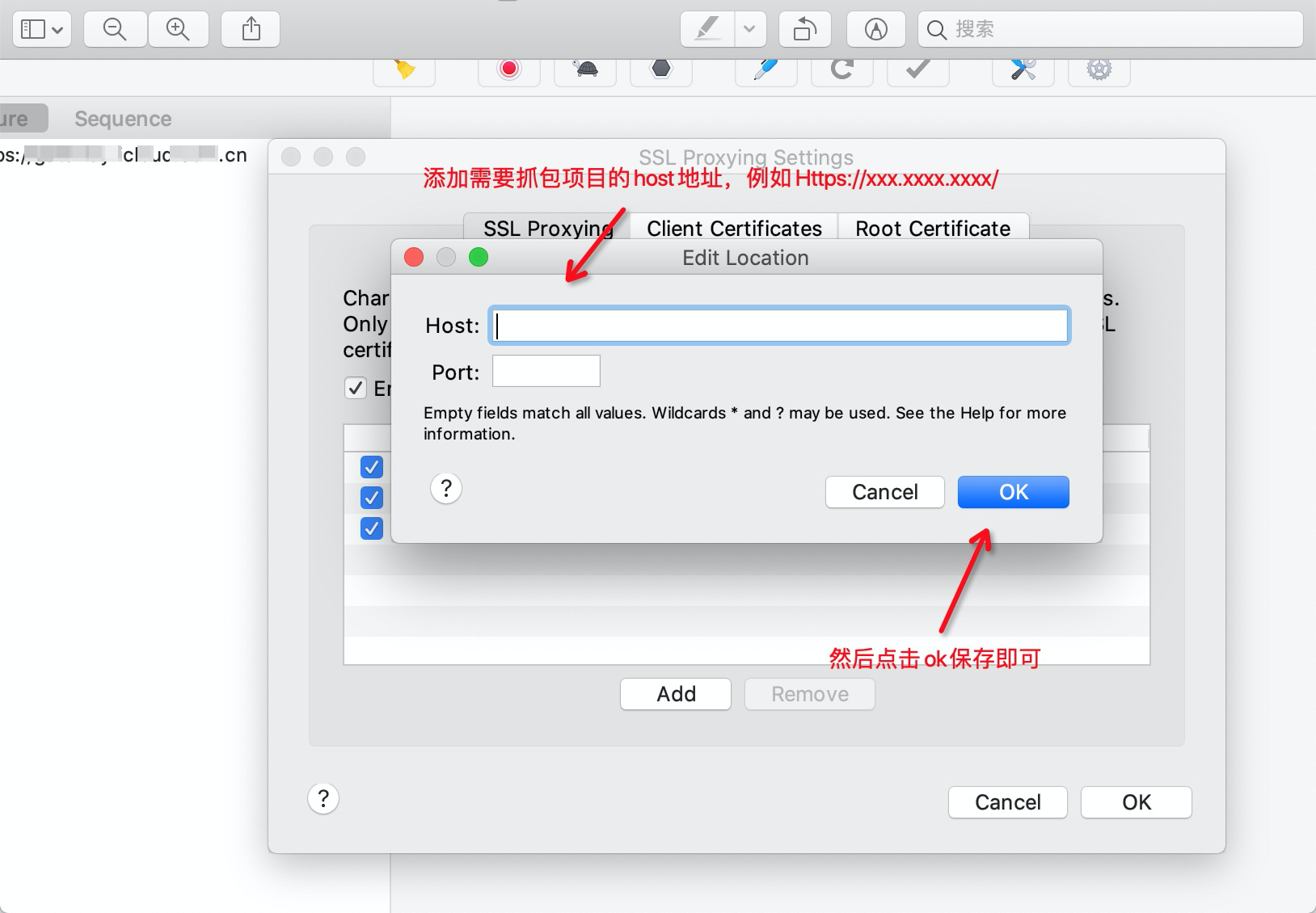Zoom out in the Preview toolbar
The image size is (1316, 913).
116,30
